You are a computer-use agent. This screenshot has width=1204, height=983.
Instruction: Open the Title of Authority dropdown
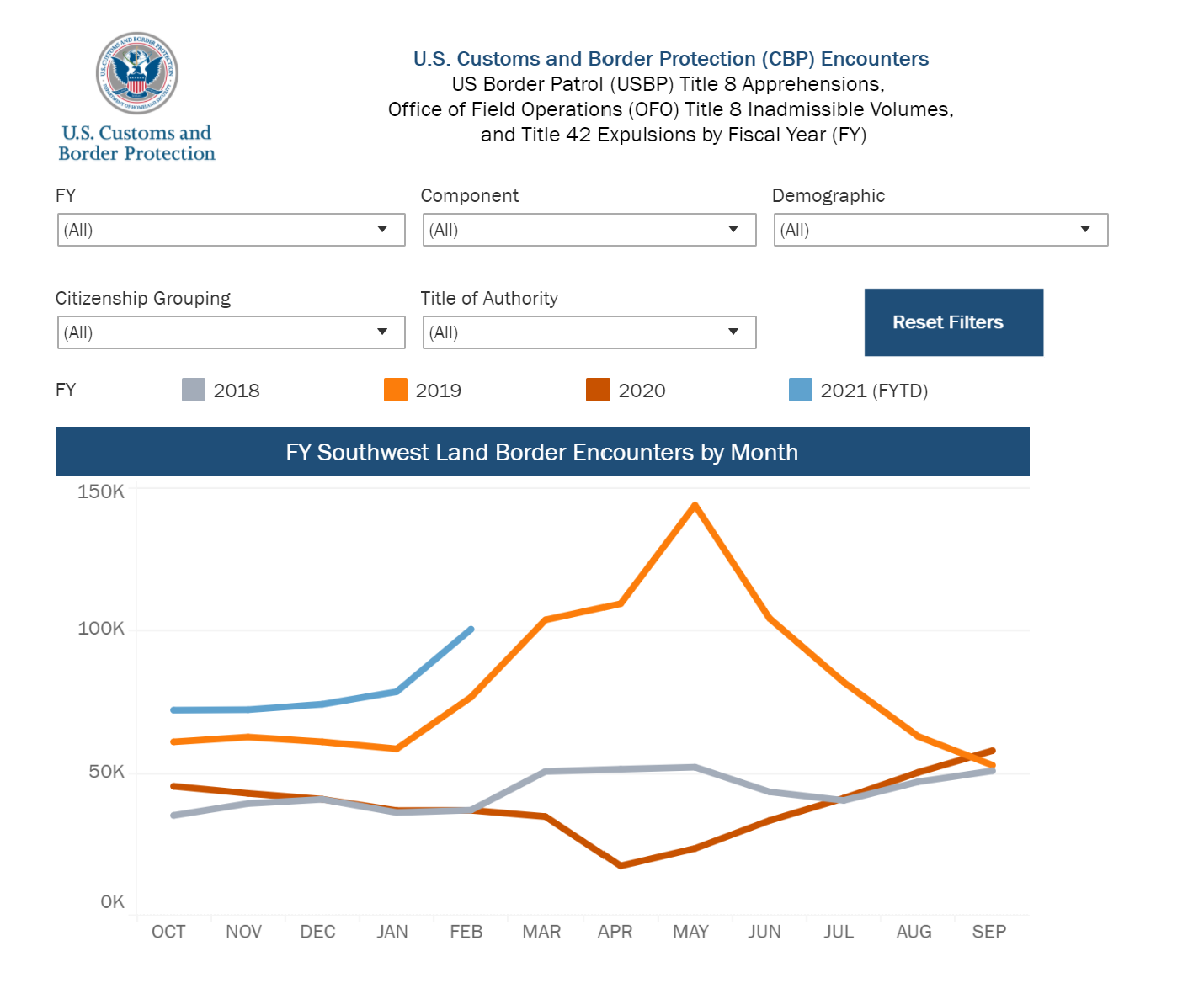click(x=589, y=332)
